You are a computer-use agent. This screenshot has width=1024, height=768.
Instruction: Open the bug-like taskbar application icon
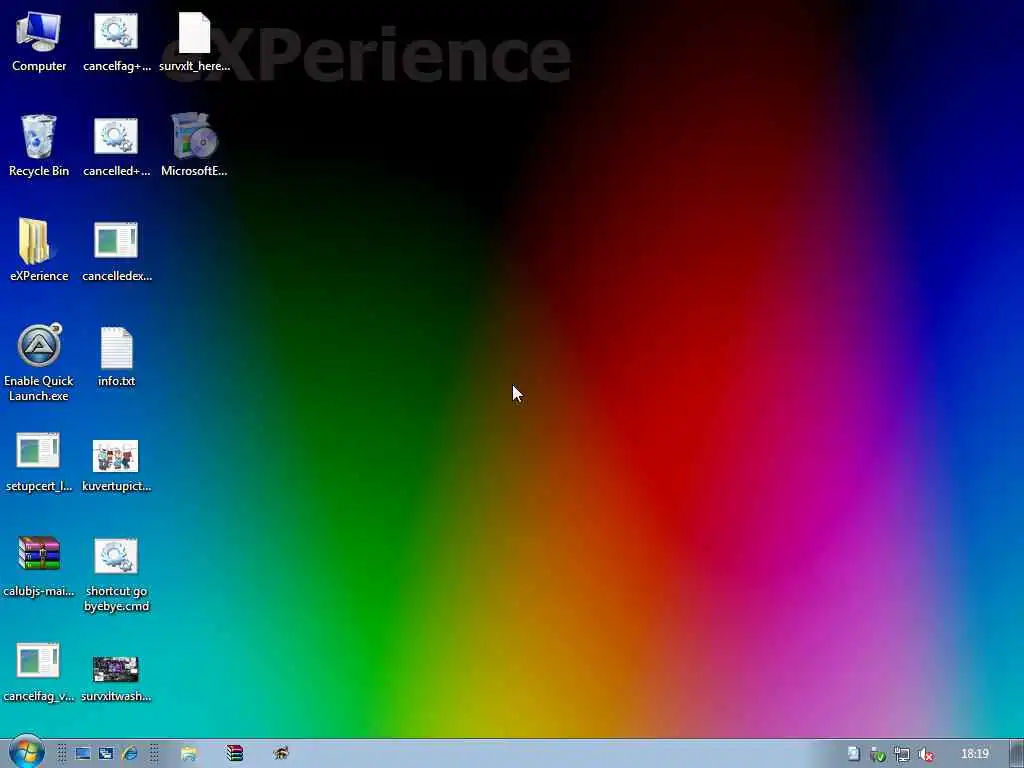coord(281,754)
